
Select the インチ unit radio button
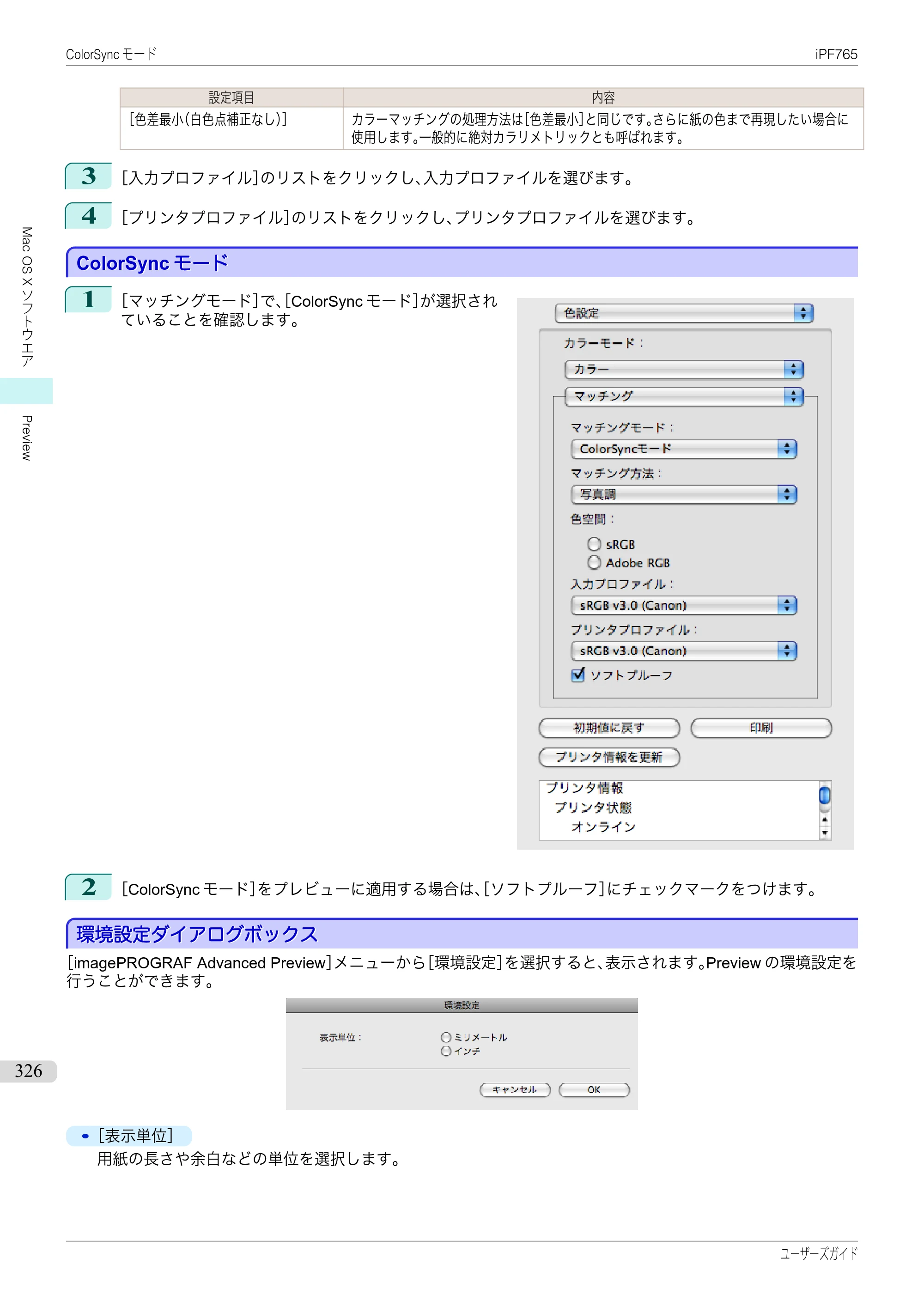point(446,1051)
